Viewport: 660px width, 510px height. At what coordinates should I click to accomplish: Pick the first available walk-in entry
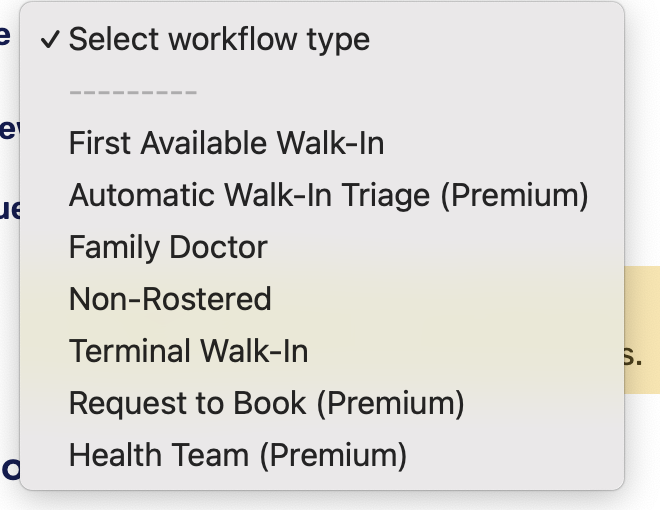pos(226,143)
